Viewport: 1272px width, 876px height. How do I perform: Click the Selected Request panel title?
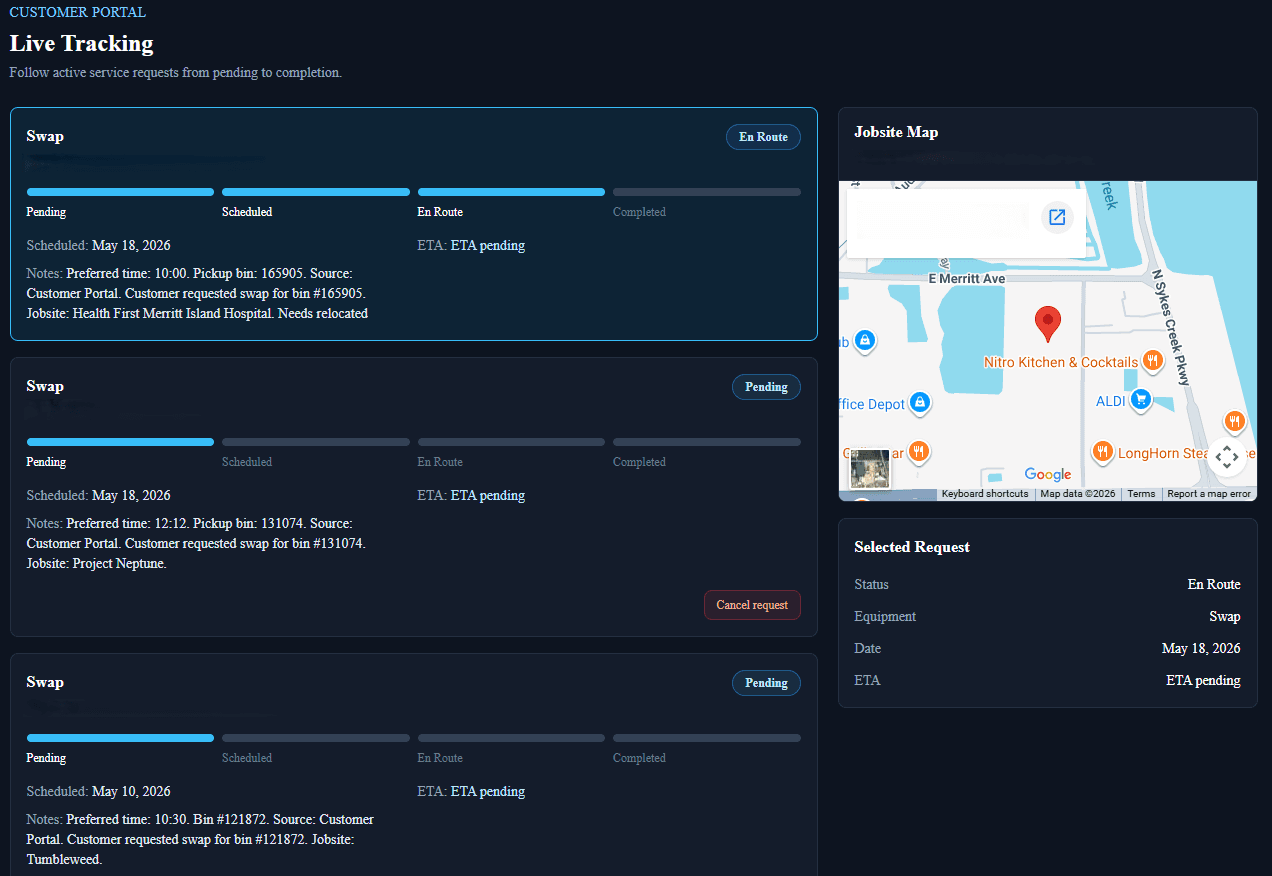(912, 547)
